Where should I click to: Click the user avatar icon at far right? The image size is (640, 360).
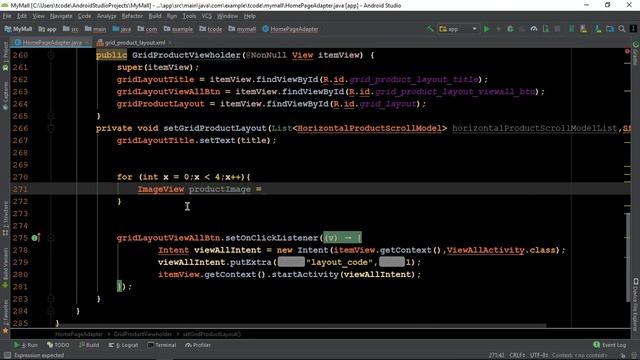point(633,29)
